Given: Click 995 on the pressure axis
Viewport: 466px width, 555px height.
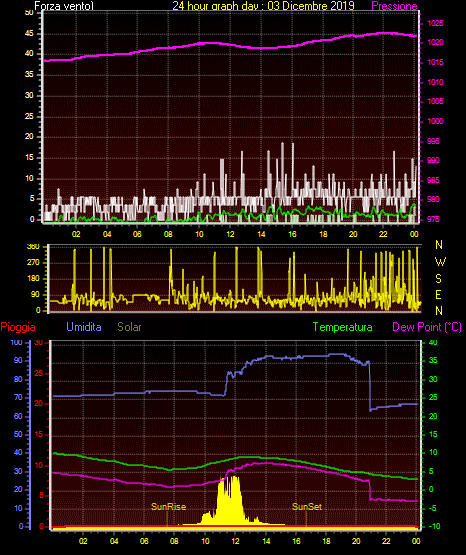Looking at the screenshot, I should click(433, 141).
